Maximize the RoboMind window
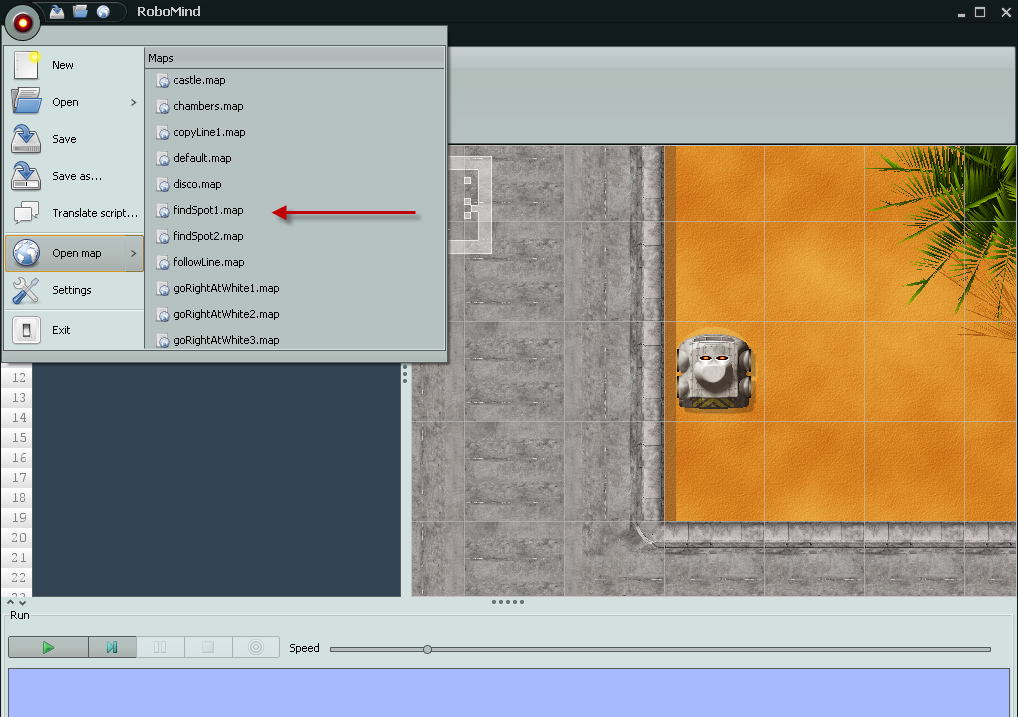The height and width of the screenshot is (717, 1018). pos(980,12)
